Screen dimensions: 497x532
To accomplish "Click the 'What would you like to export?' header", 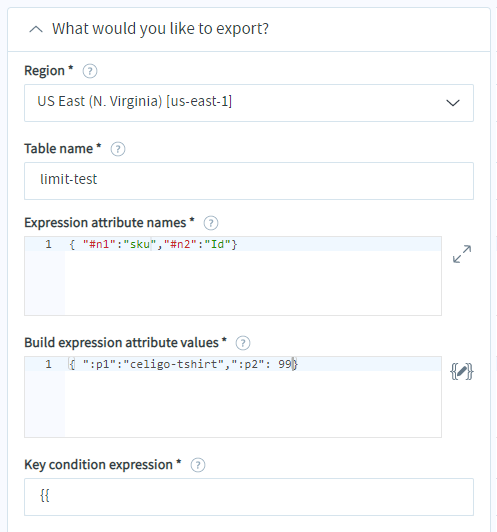I will 160,29.
